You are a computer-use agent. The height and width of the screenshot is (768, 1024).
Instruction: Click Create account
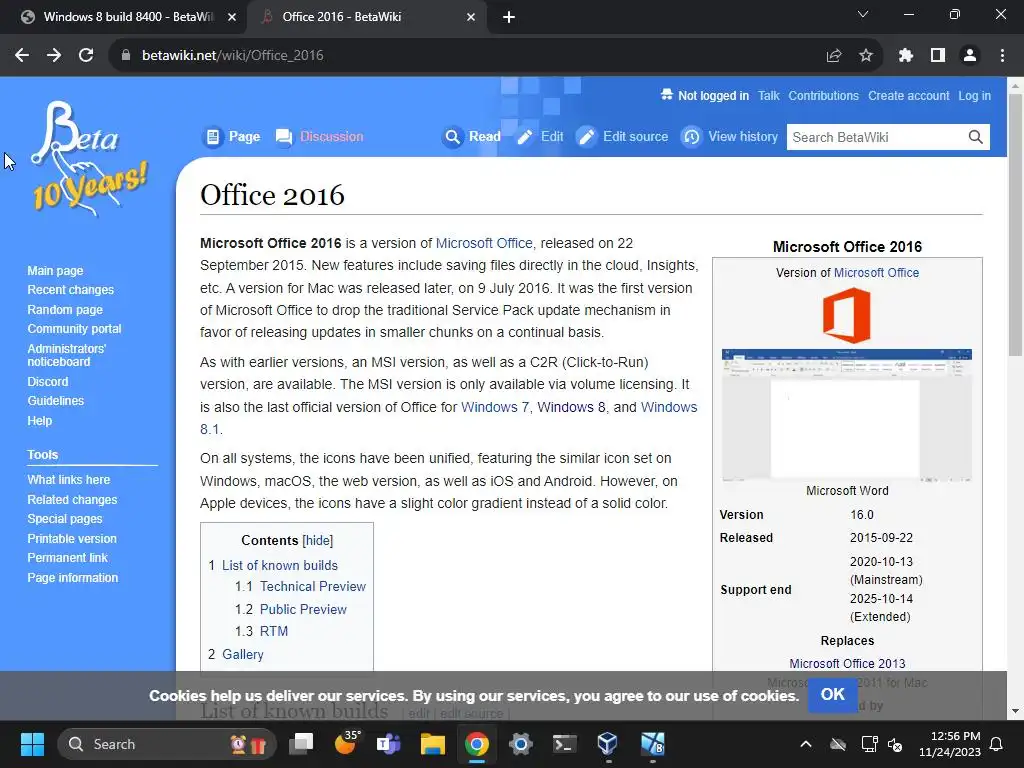click(908, 95)
